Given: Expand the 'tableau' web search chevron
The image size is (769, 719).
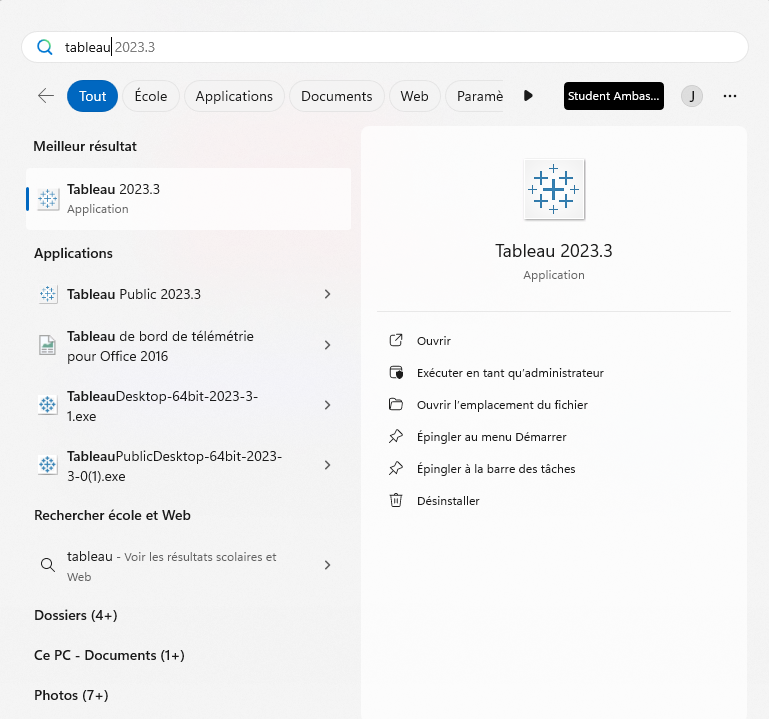Looking at the screenshot, I should point(328,565).
